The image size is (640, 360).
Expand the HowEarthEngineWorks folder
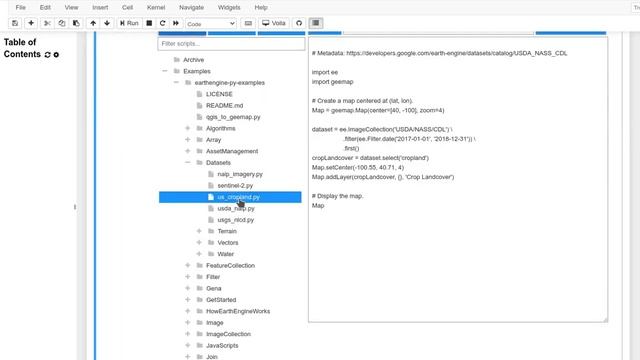(x=188, y=311)
